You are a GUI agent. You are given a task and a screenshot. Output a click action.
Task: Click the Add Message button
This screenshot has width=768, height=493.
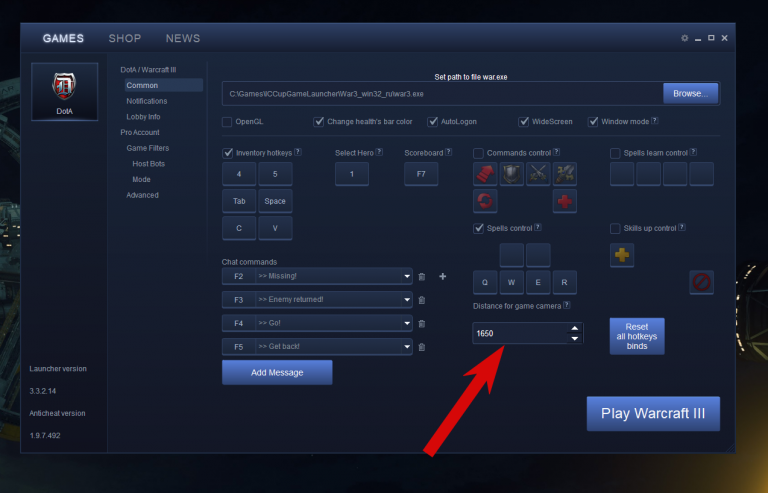pyautogui.click(x=277, y=373)
